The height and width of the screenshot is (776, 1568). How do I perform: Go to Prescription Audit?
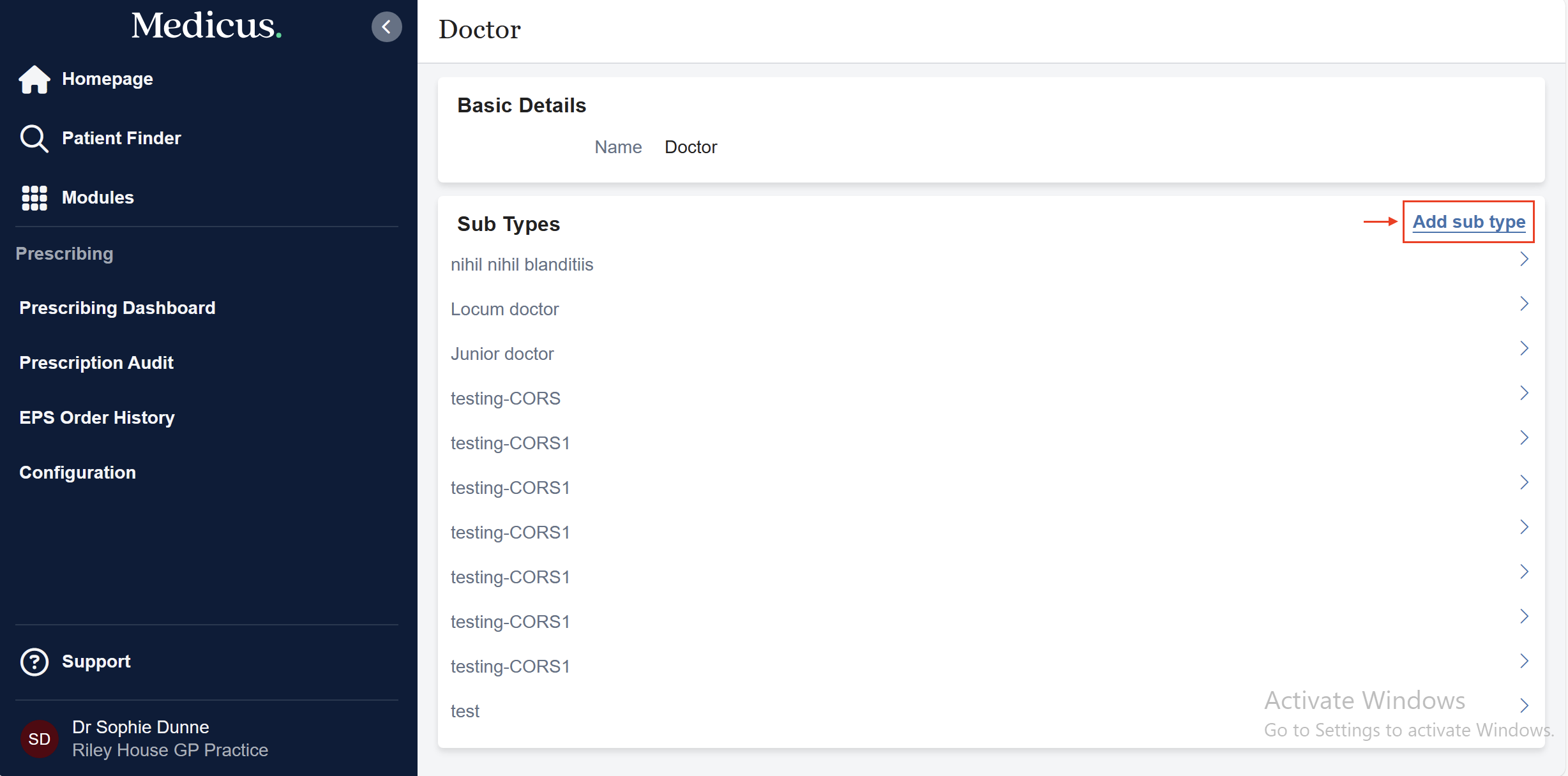[96, 363]
